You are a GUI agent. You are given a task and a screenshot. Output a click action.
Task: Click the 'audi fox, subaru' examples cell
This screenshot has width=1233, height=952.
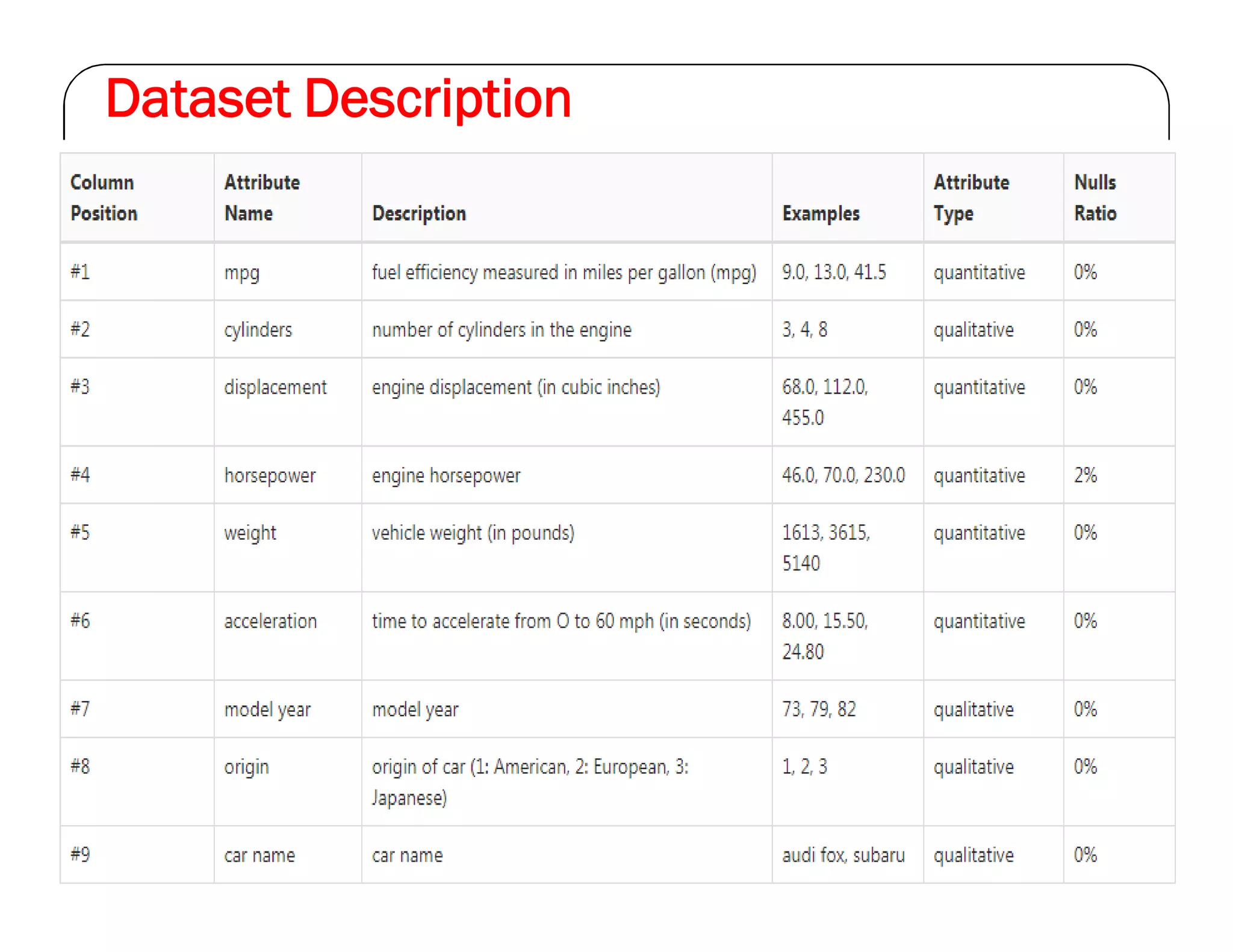tap(848, 855)
